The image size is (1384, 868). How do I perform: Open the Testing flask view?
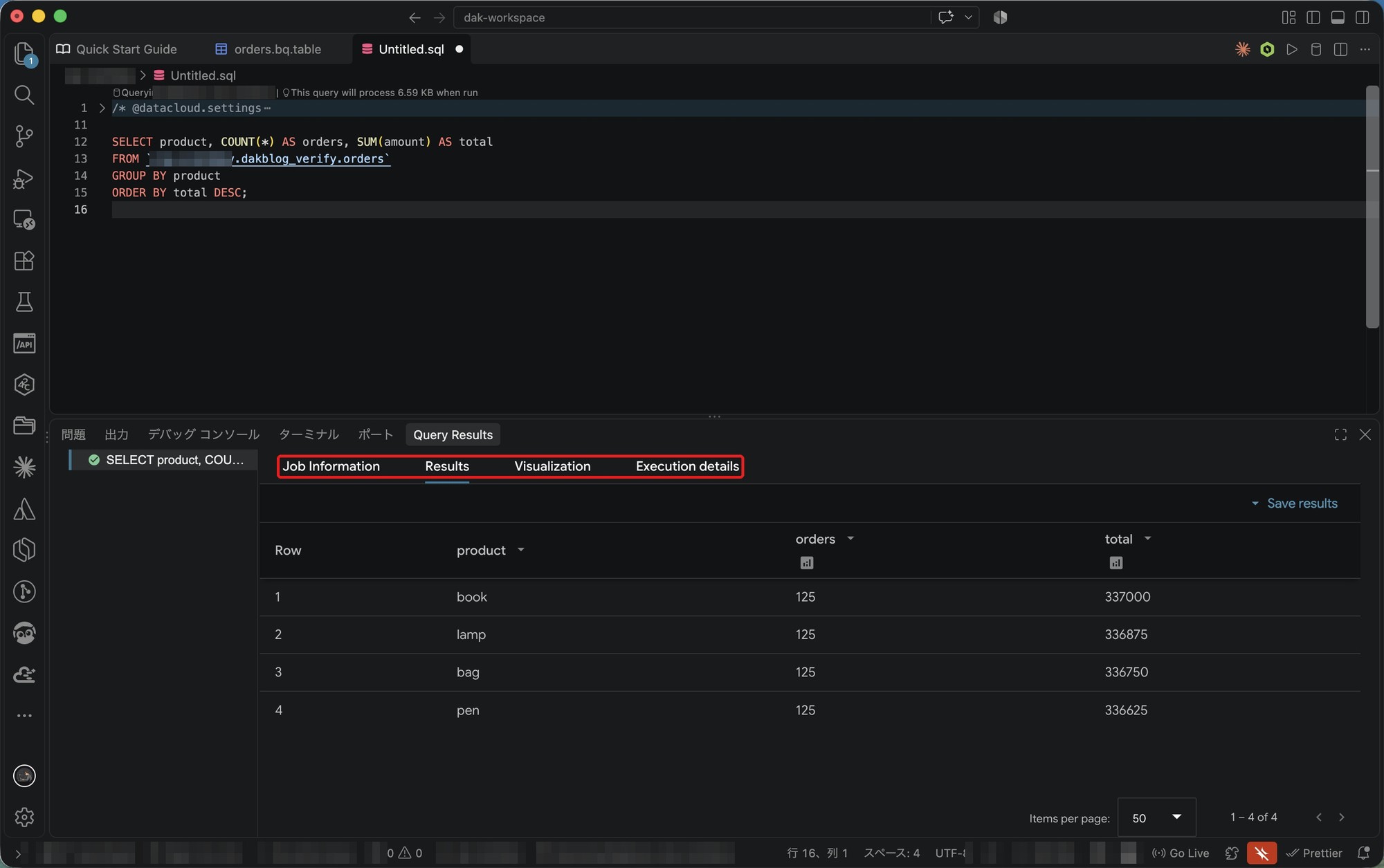pyautogui.click(x=24, y=302)
